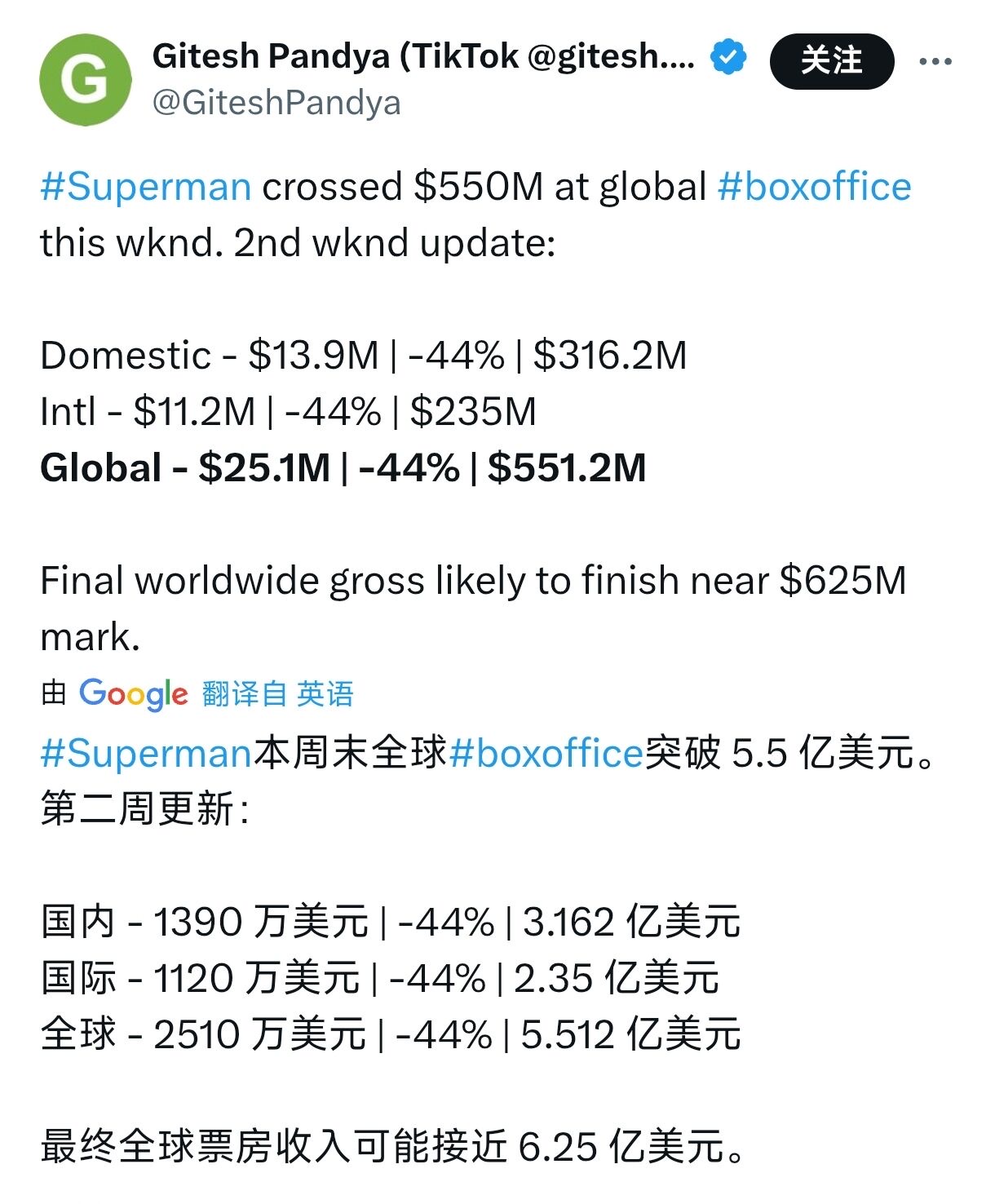Open #Superman hashtag in the Chinese translation
Image resolution: width=995 pixels, height=1204 pixels.
(145, 752)
